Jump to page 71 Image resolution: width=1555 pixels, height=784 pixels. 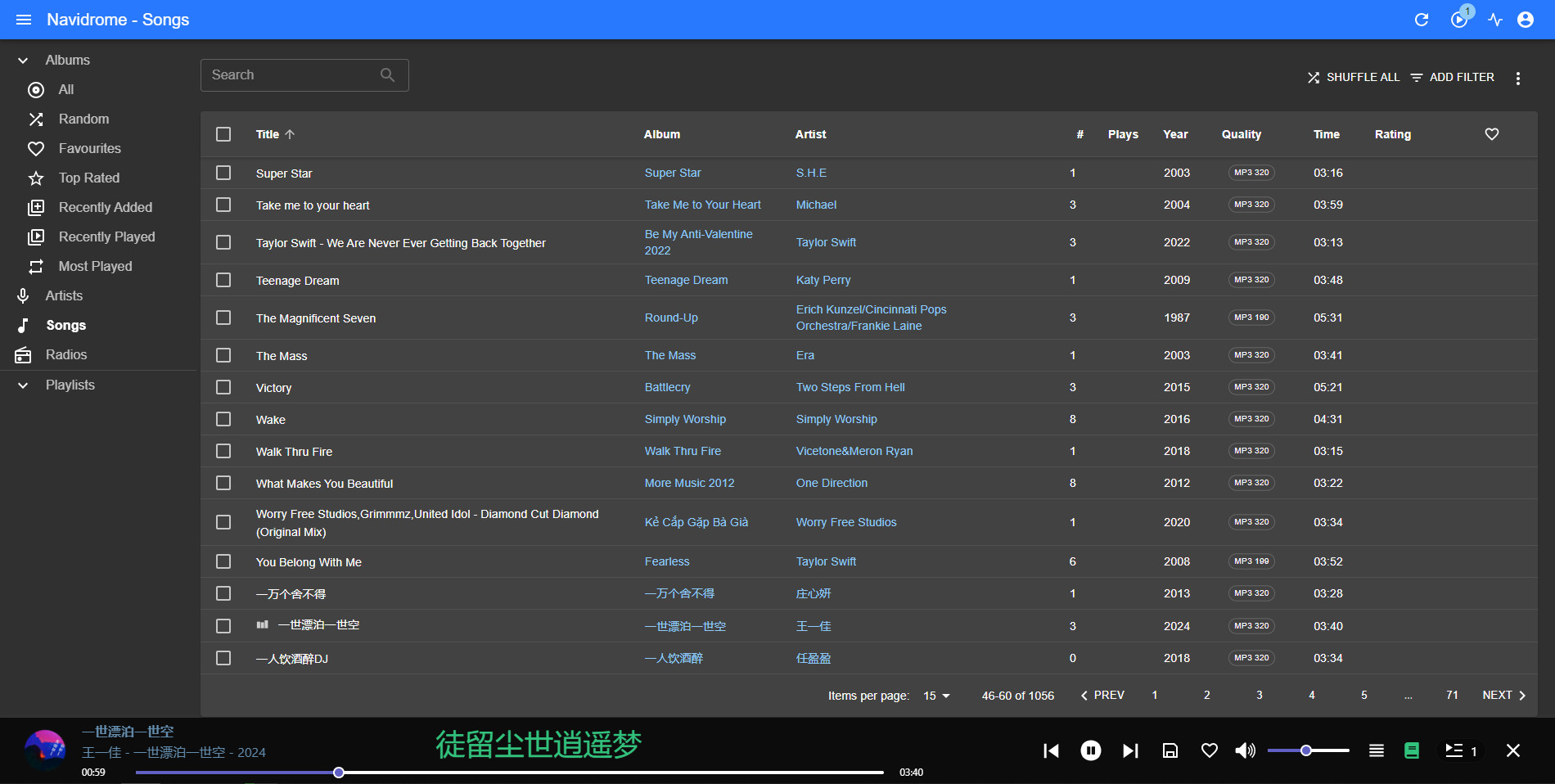[x=1452, y=696]
